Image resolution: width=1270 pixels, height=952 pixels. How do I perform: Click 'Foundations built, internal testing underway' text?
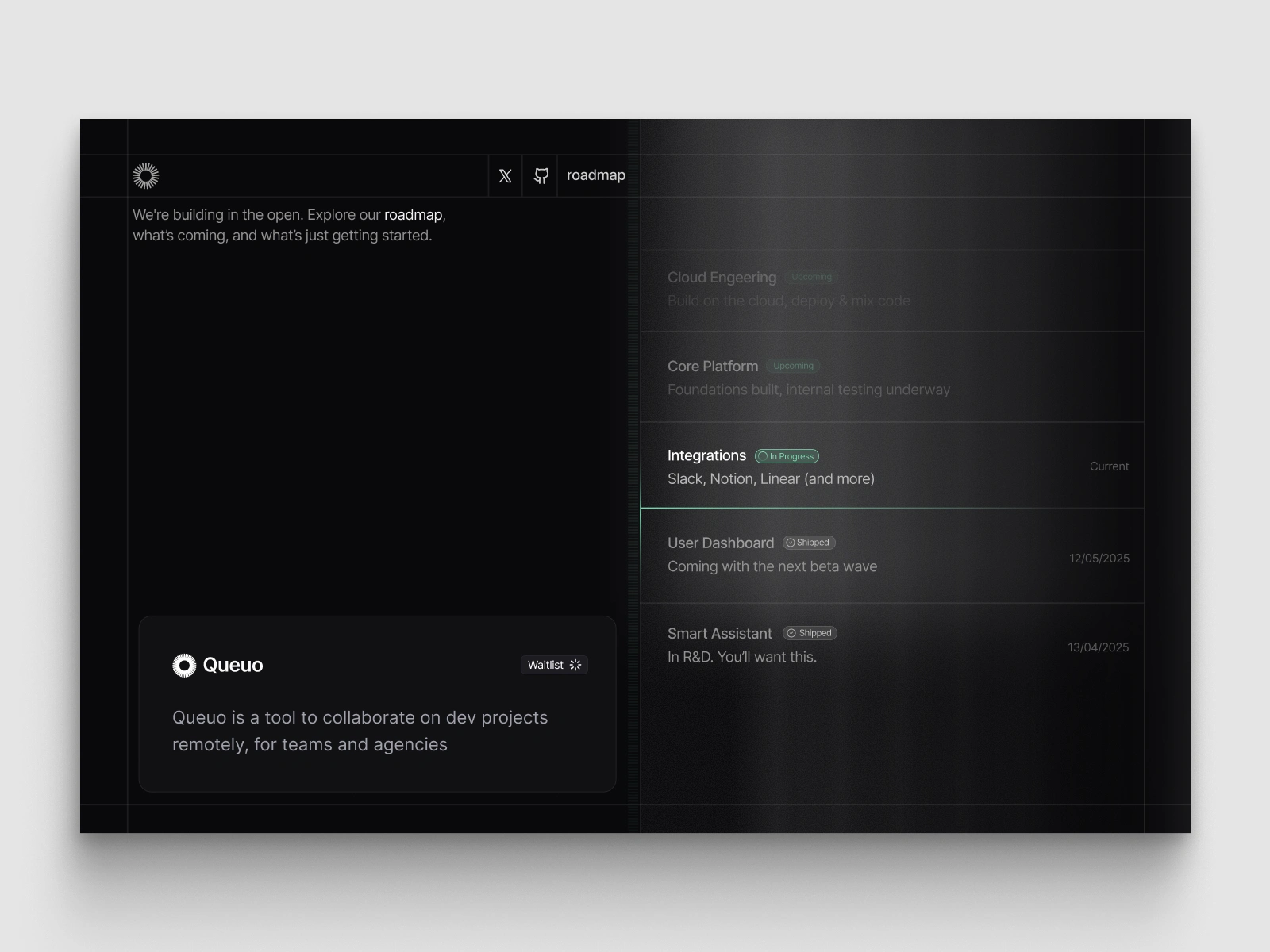tap(809, 390)
